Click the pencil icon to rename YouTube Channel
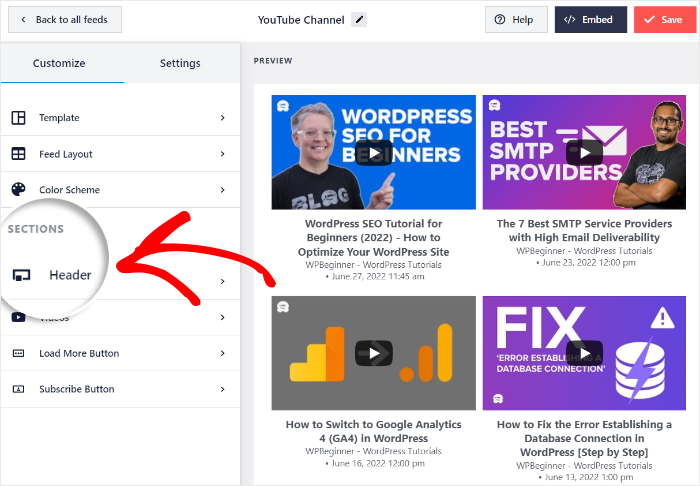Image resolution: width=700 pixels, height=486 pixels. [x=358, y=20]
